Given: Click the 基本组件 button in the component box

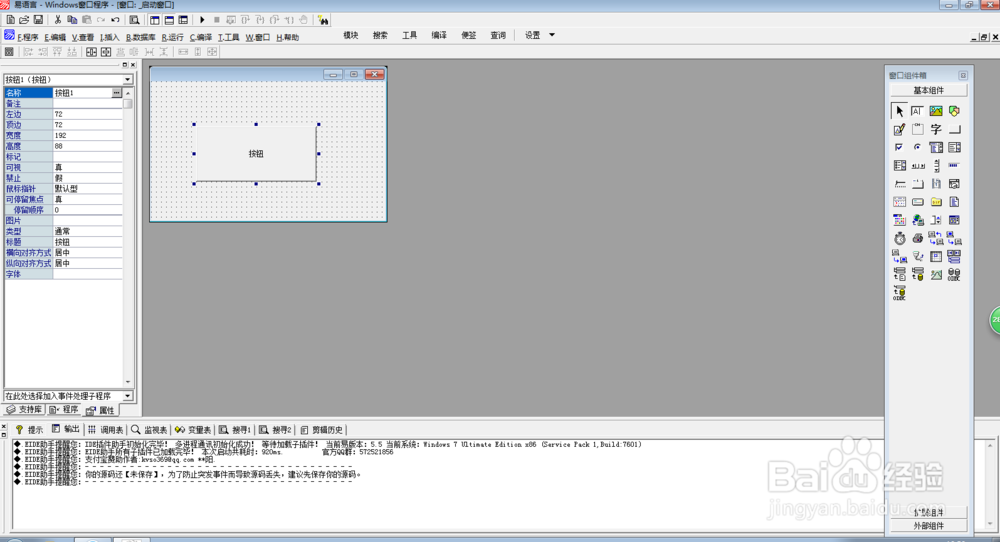Looking at the screenshot, I should point(929,91).
